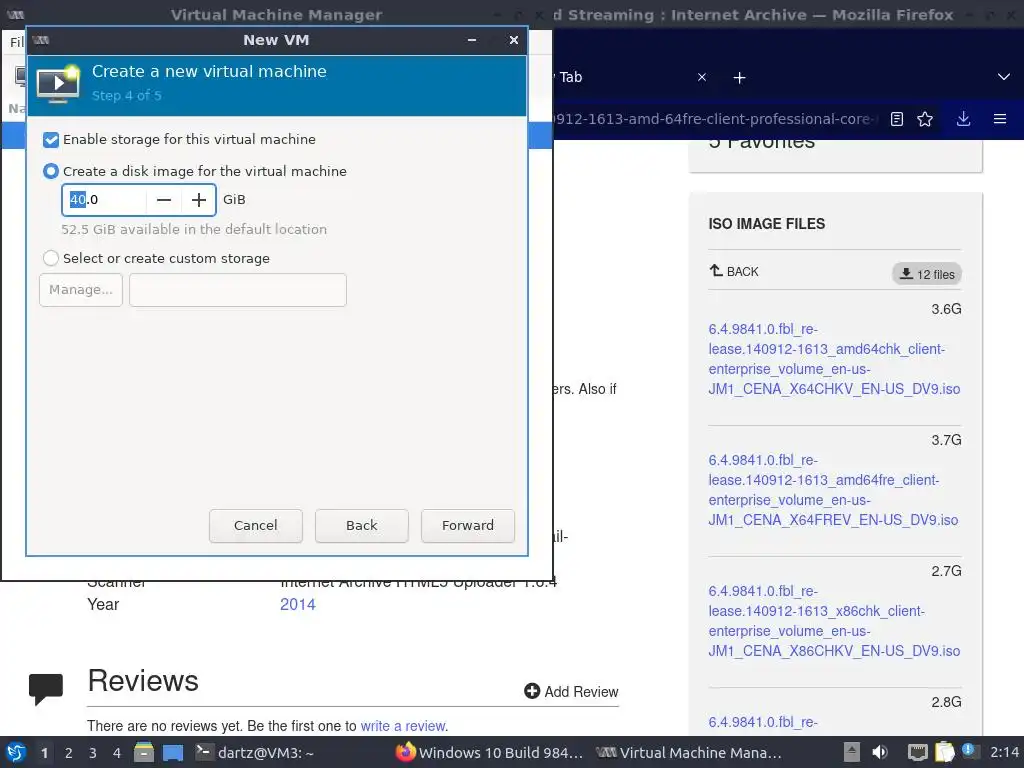This screenshot has height=768, width=1024.
Task: Minimize the New VM dialog
Action: click(472, 40)
